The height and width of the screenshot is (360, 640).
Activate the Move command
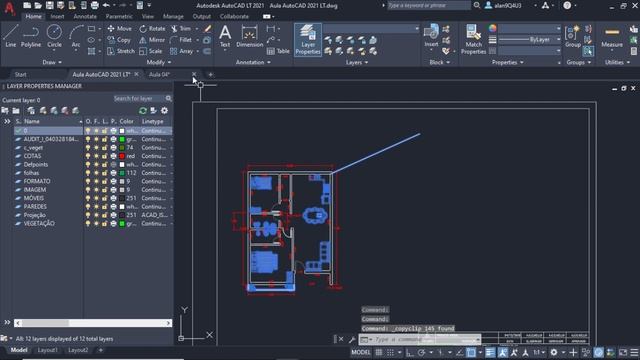point(120,29)
